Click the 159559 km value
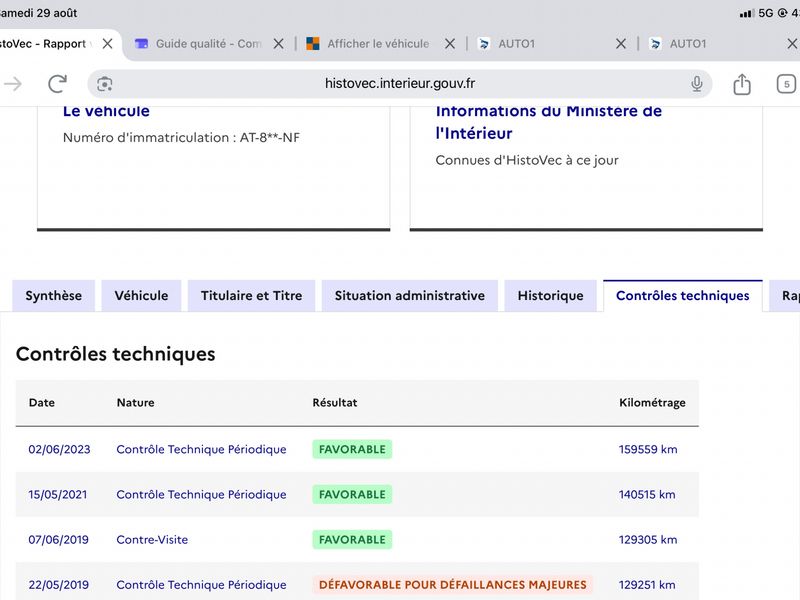This screenshot has width=800, height=600. tap(648, 449)
